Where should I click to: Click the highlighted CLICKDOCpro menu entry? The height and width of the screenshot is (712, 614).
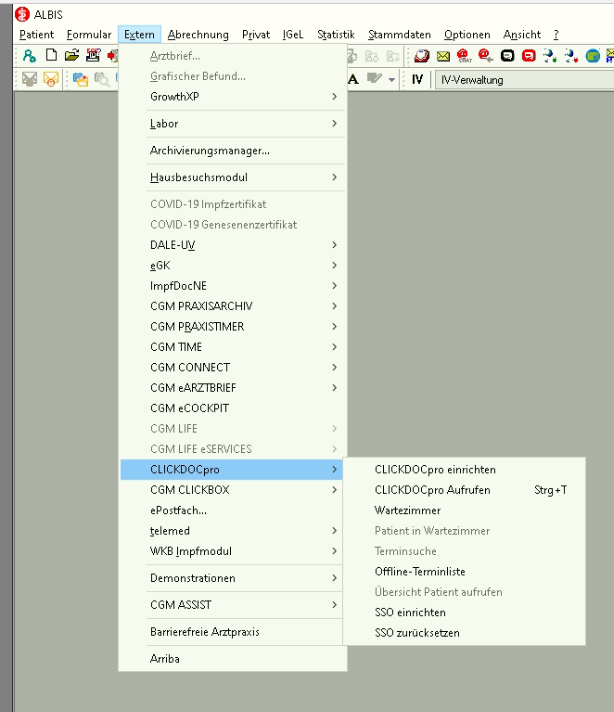point(233,470)
